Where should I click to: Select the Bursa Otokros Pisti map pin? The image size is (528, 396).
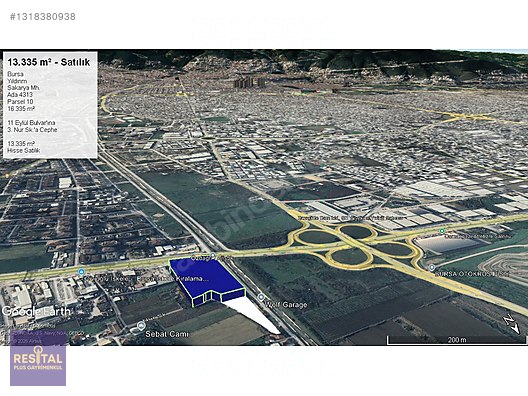coord(432,267)
